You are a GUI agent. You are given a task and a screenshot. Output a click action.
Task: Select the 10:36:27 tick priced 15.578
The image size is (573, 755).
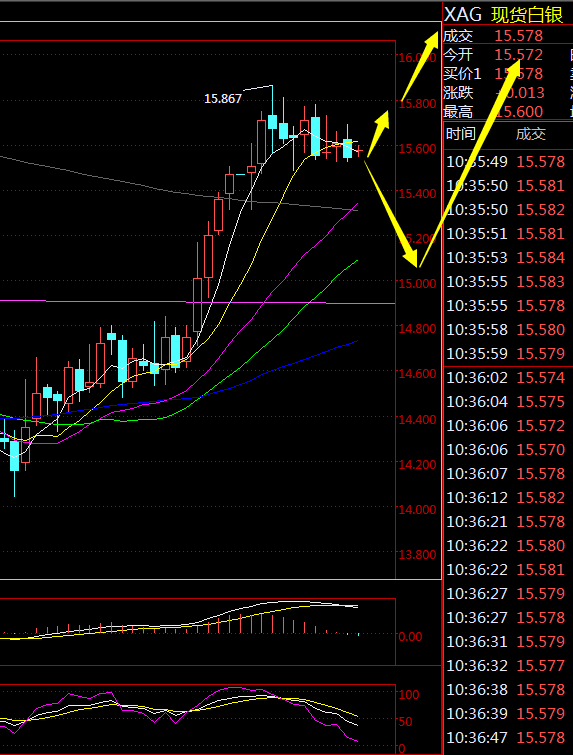506,618
